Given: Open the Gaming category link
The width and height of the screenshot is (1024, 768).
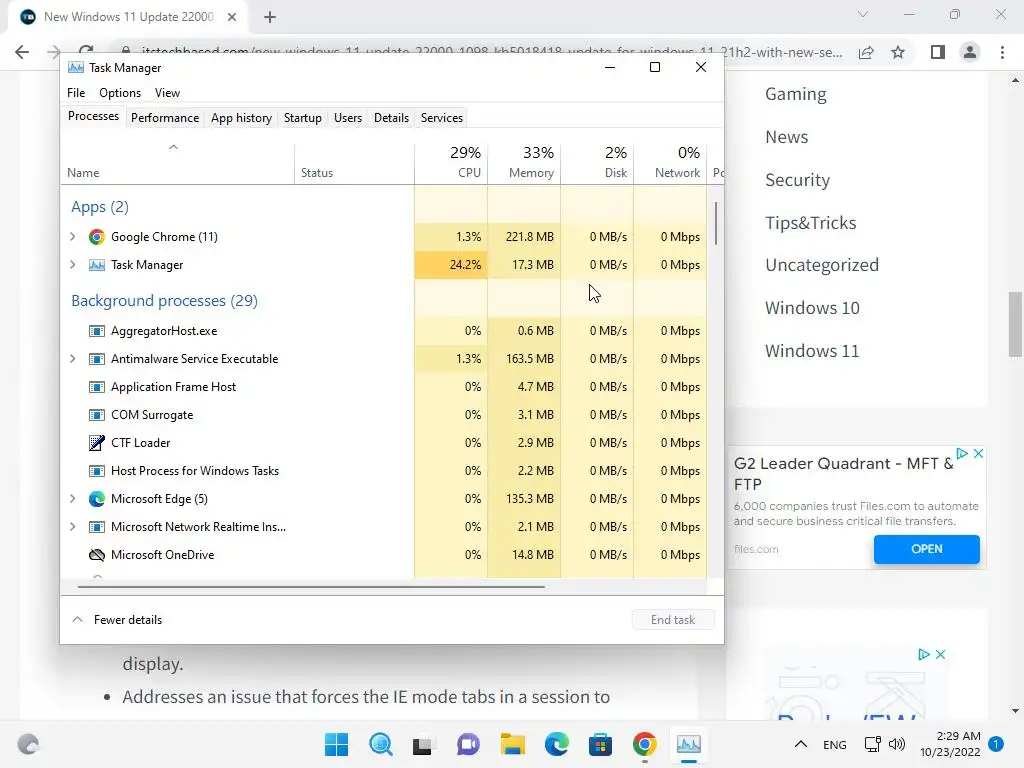Looking at the screenshot, I should pos(795,94).
